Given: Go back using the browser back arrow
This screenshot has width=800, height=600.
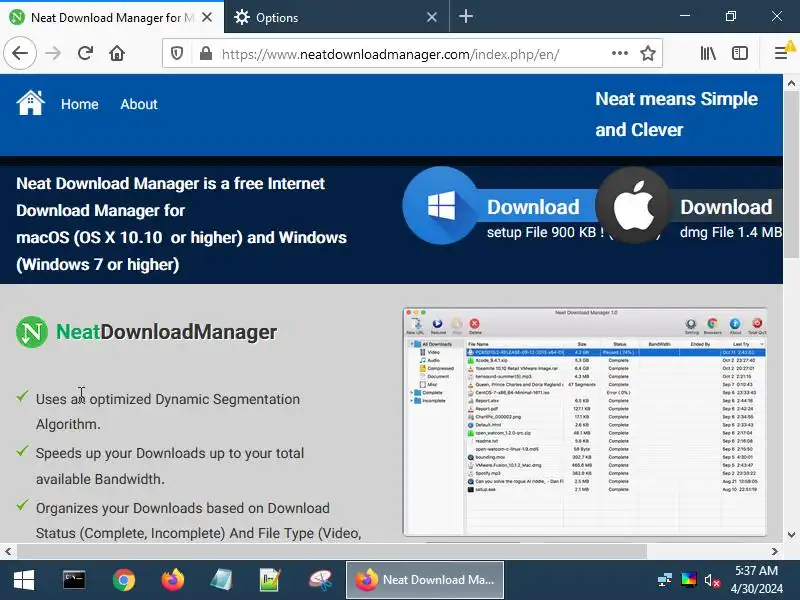Looking at the screenshot, I should (x=20, y=53).
